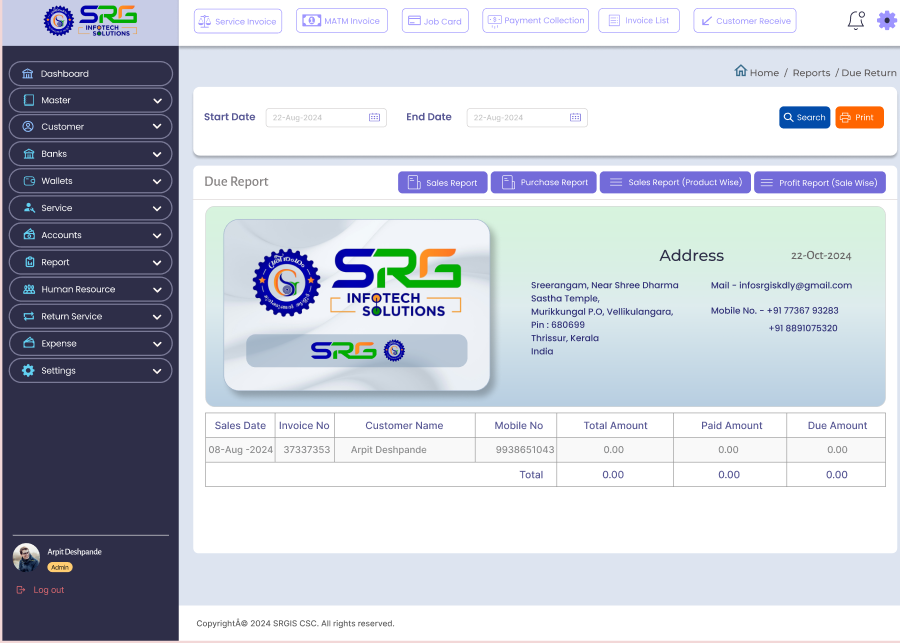The height and width of the screenshot is (643, 900).
Task: Open the Profit Report (Sale Wise) tab
Action: tap(820, 183)
